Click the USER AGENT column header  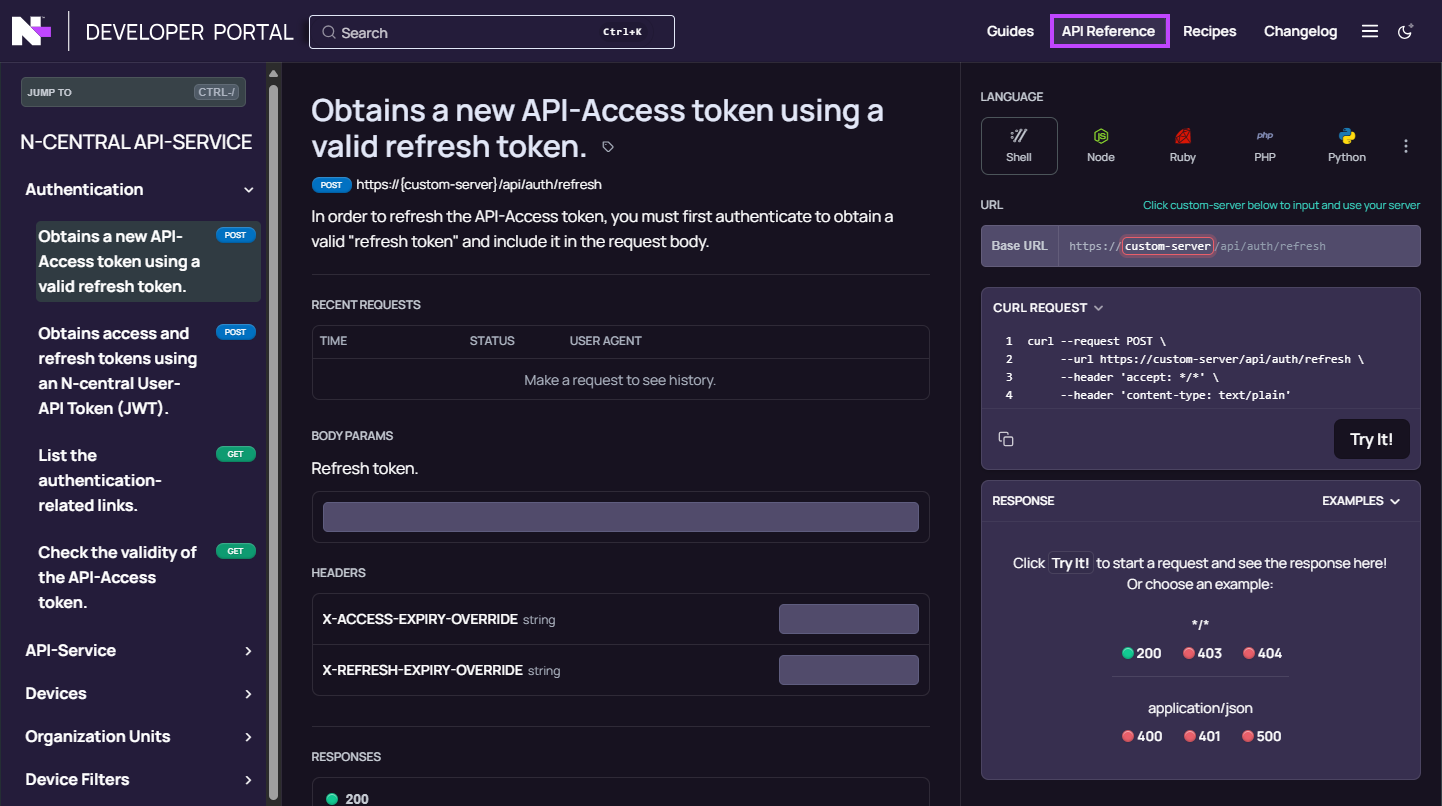coord(606,341)
